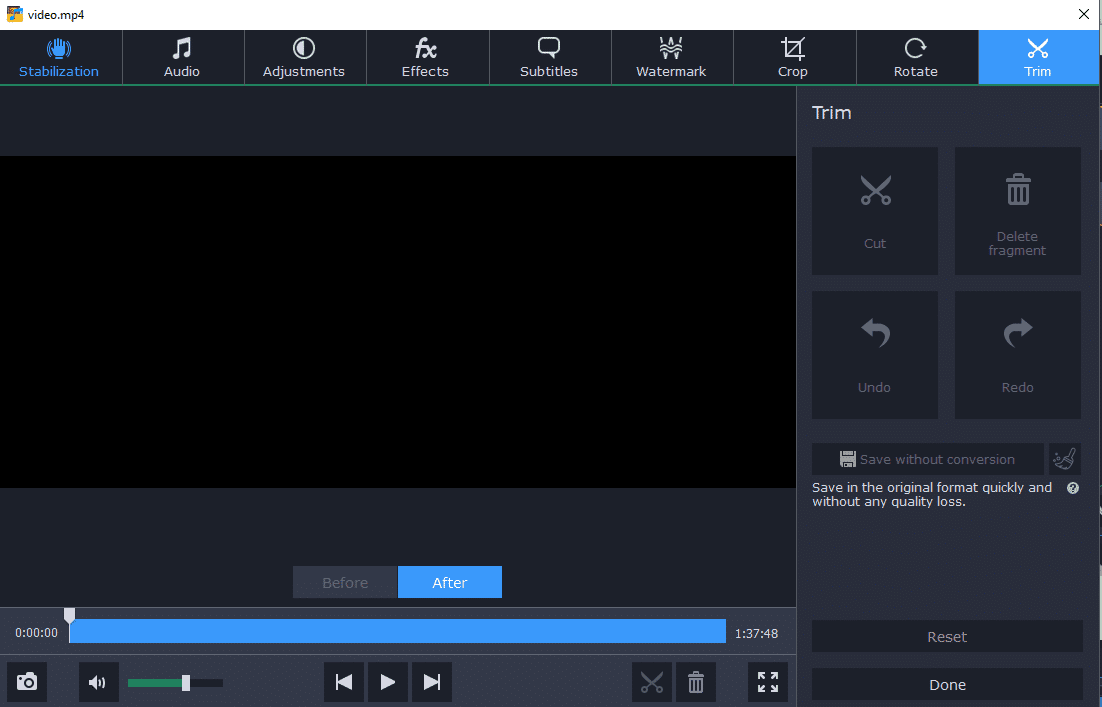1102x707 pixels.
Task: Undo the last trim action
Action: coord(875,355)
